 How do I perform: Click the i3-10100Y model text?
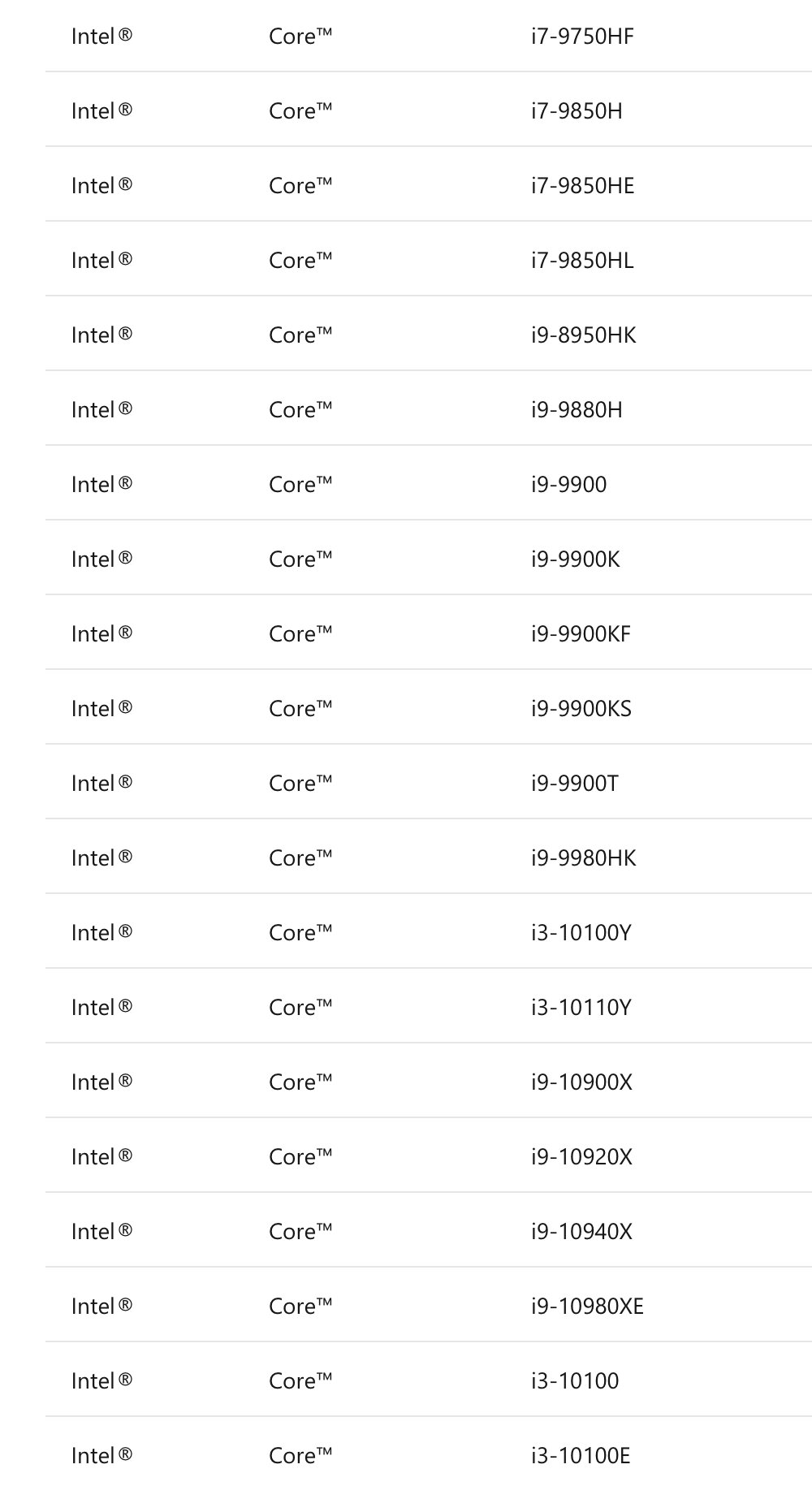pos(581,933)
